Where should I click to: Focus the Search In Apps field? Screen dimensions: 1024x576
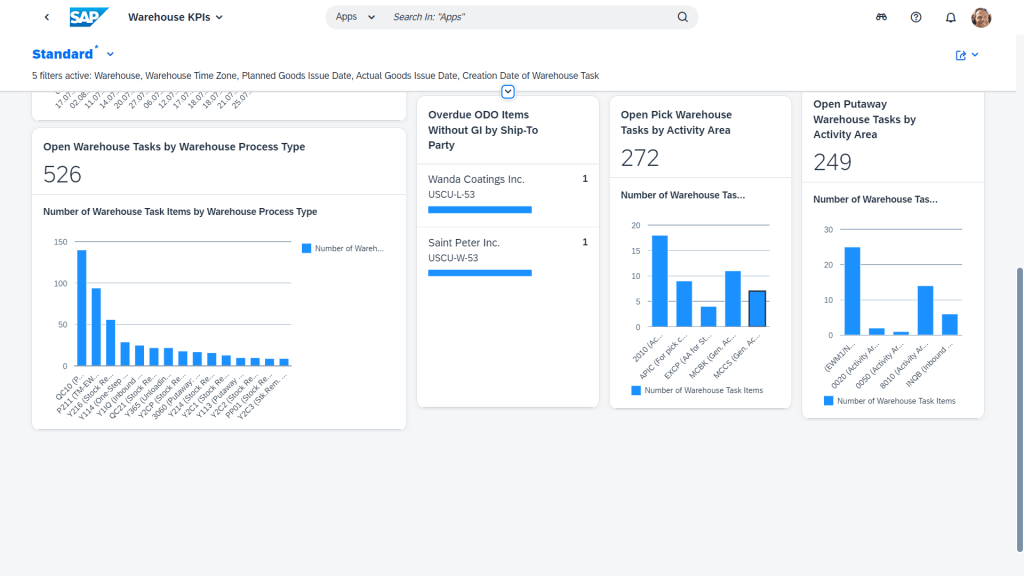[530, 17]
